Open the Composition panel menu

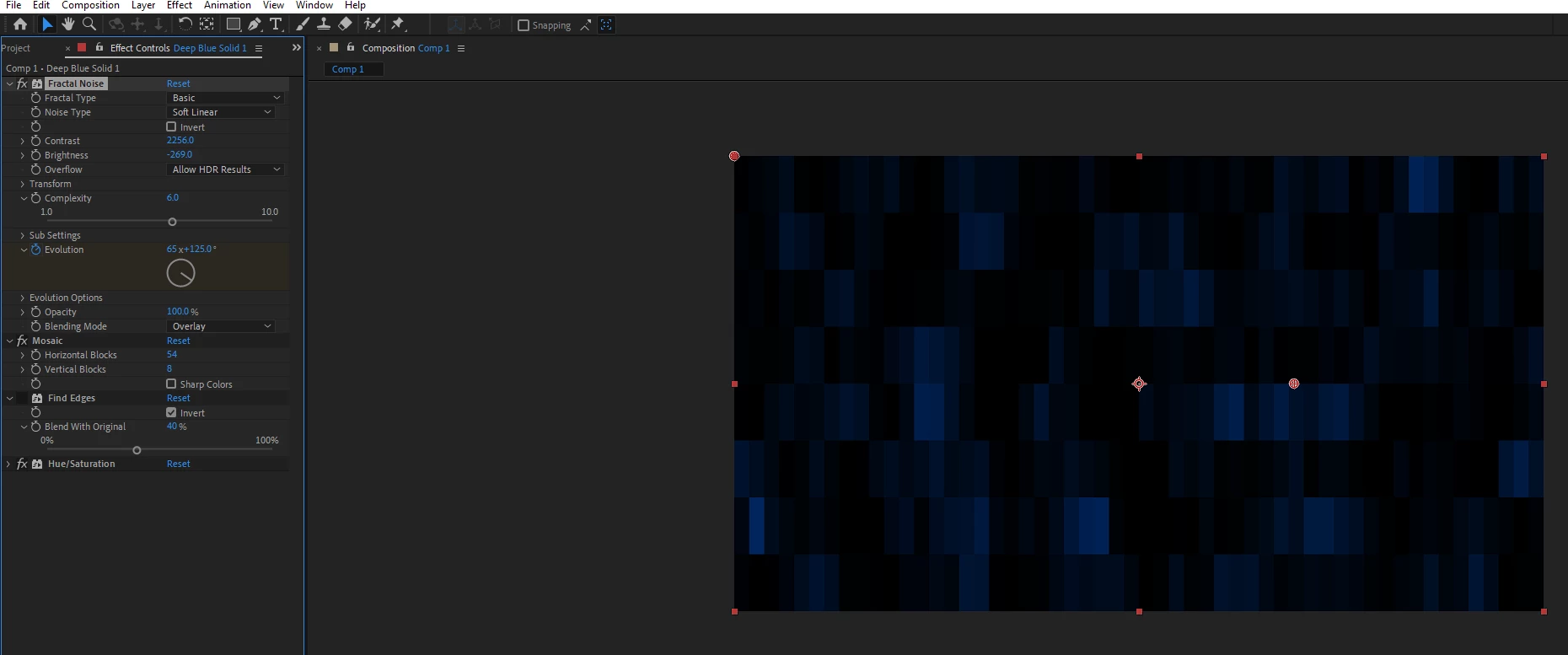coord(461,48)
